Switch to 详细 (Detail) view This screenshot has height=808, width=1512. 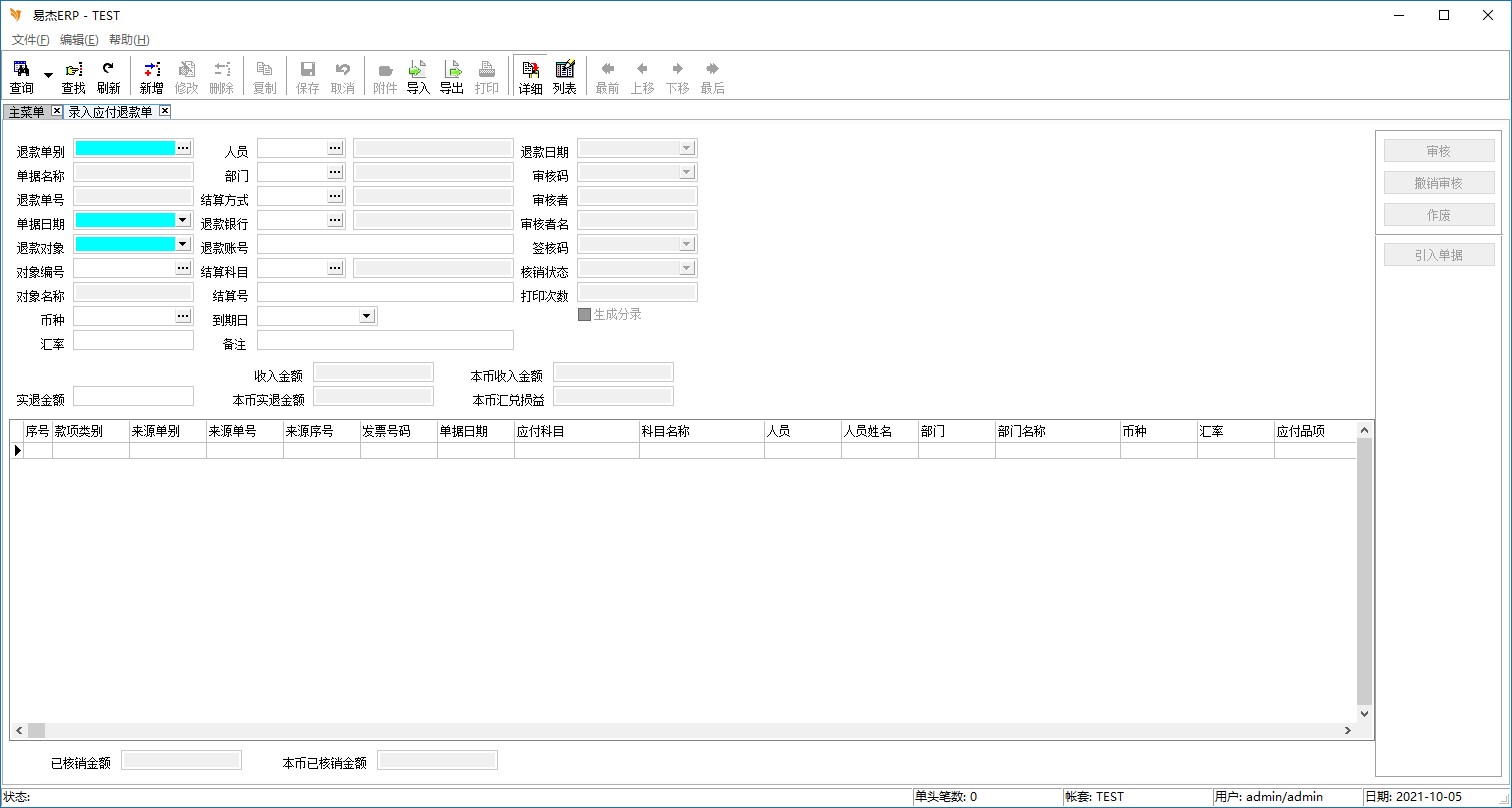(530, 76)
